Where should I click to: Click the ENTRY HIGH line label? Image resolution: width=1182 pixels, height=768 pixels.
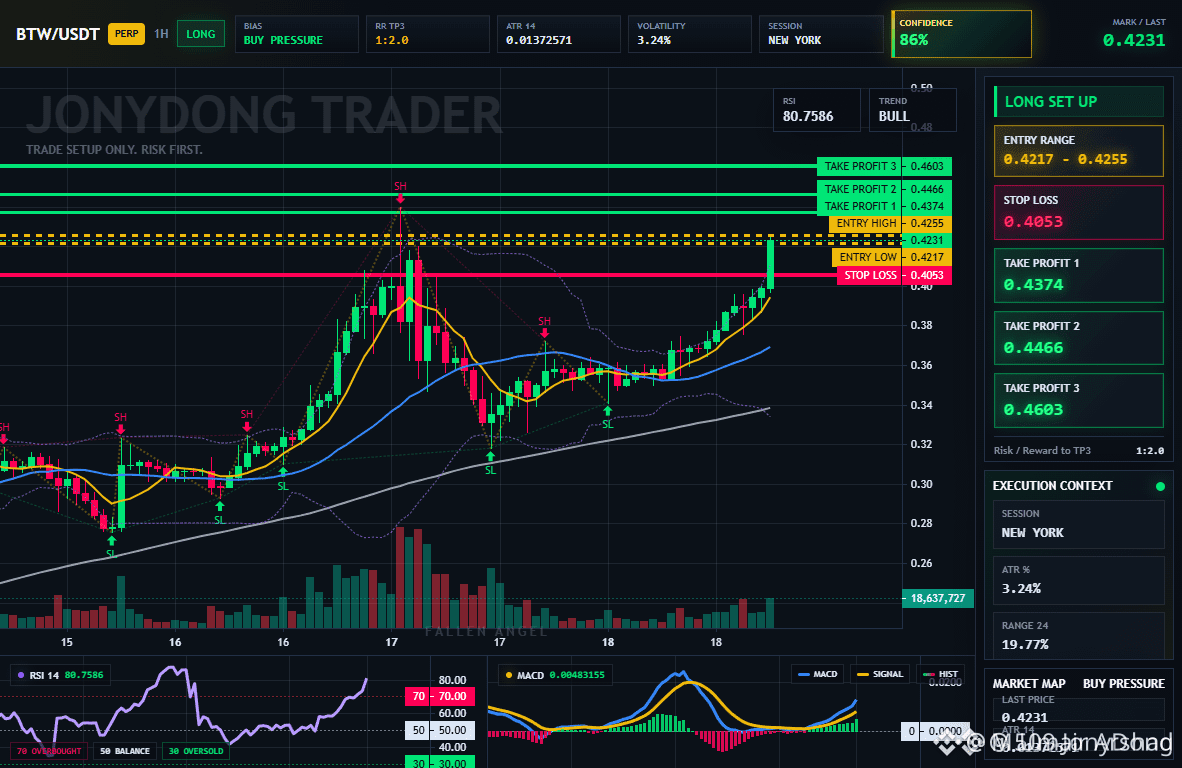tap(866, 223)
